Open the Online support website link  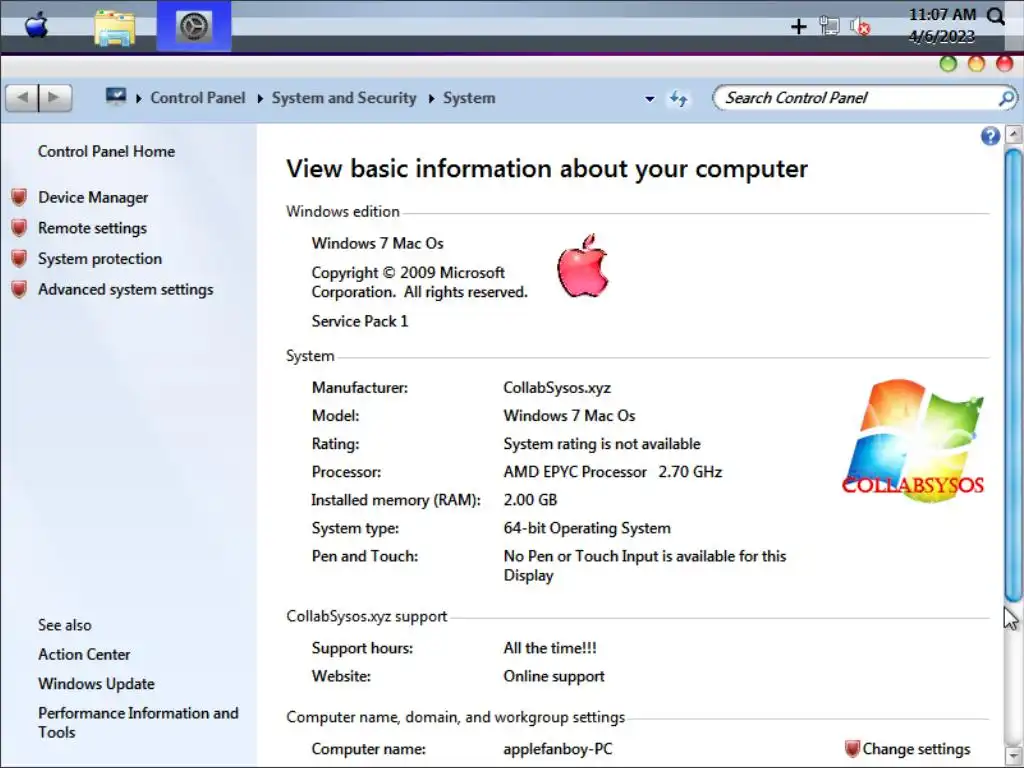coord(554,677)
